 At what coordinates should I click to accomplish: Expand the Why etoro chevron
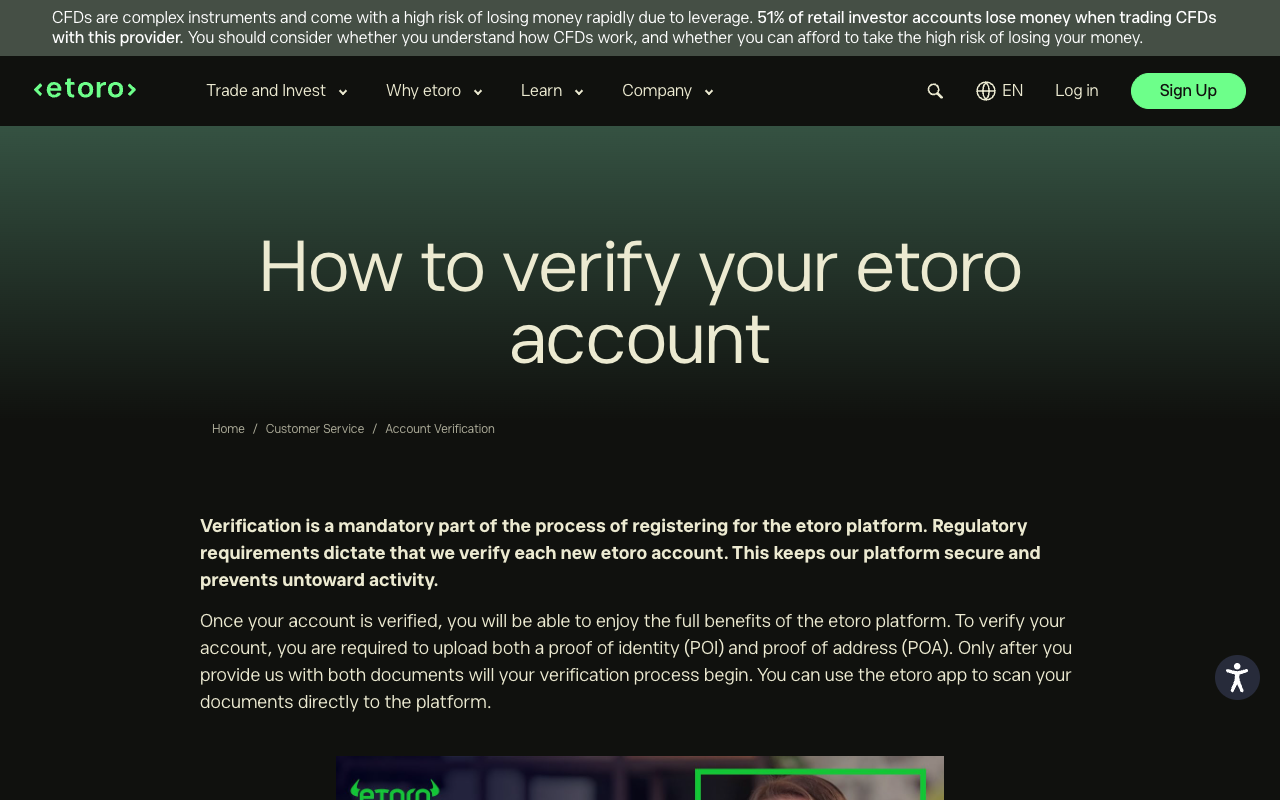tap(478, 92)
